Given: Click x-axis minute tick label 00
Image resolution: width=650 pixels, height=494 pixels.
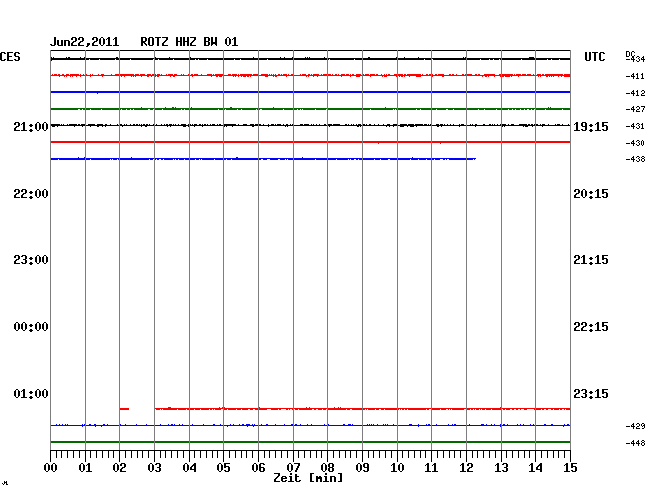Looking at the screenshot, I should pyautogui.click(x=51, y=468).
